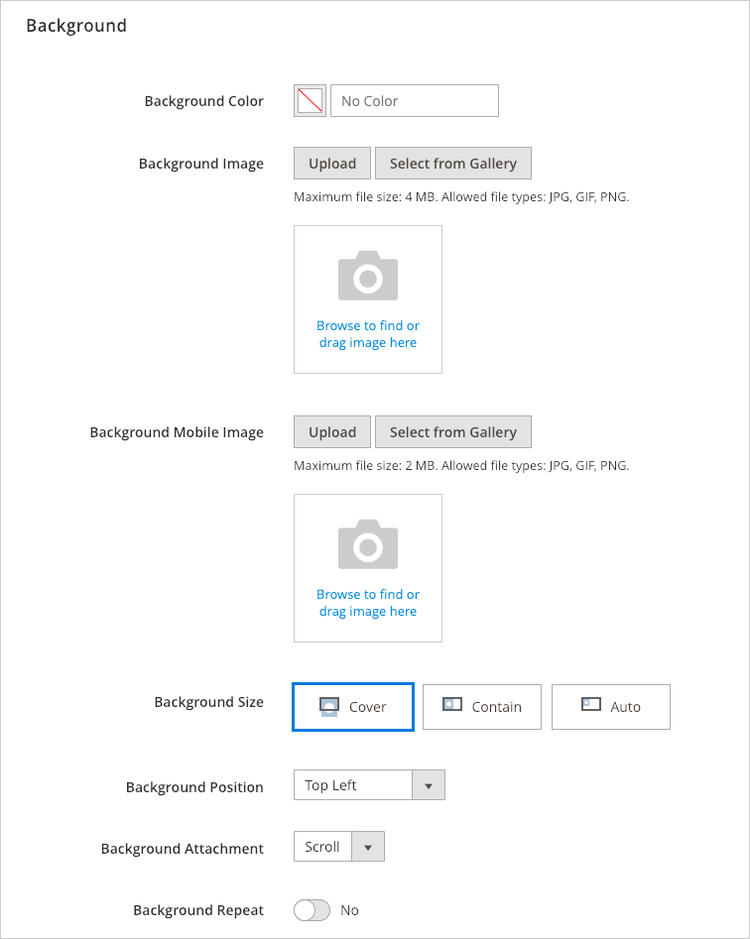The width and height of the screenshot is (750, 939).
Task: Select the Cover tab in Background Size
Action: [x=352, y=707]
